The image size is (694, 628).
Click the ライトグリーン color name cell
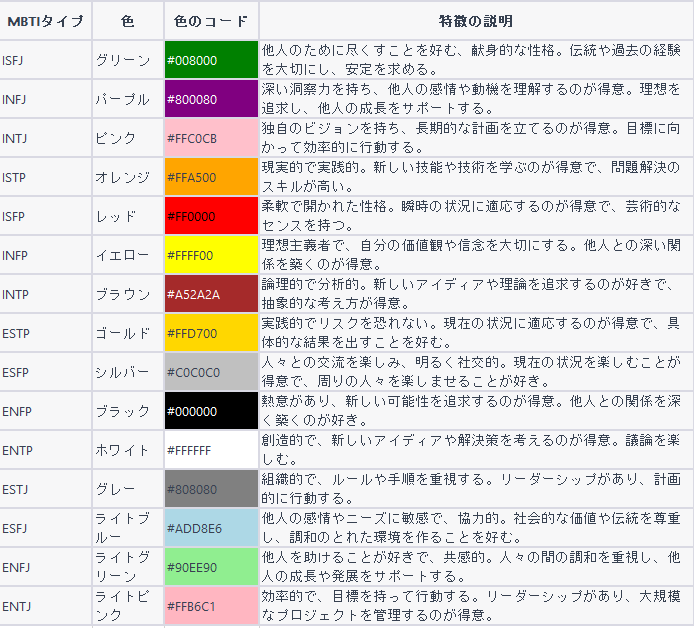[128, 566]
